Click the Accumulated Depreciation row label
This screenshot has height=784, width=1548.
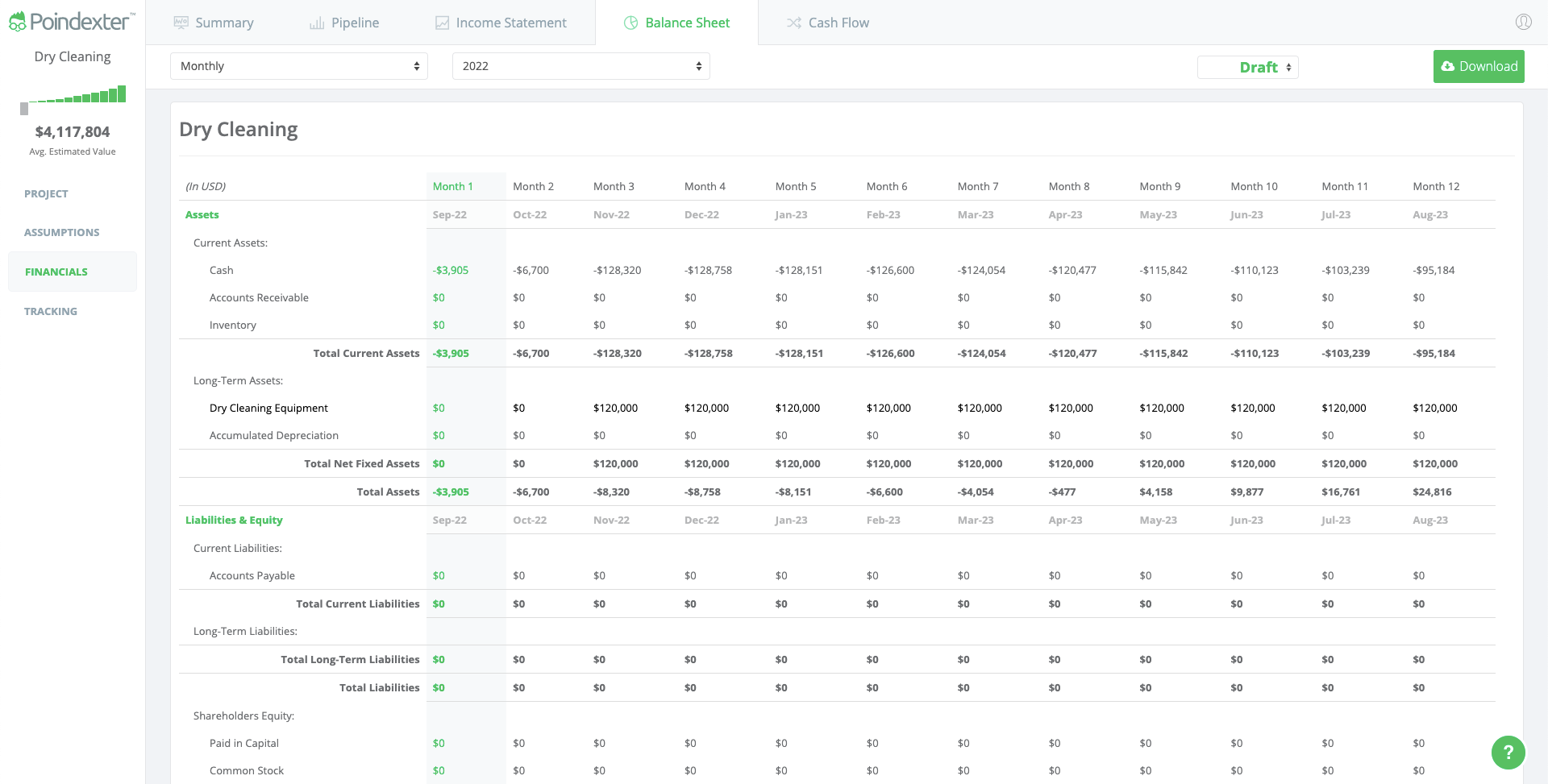tap(274, 435)
